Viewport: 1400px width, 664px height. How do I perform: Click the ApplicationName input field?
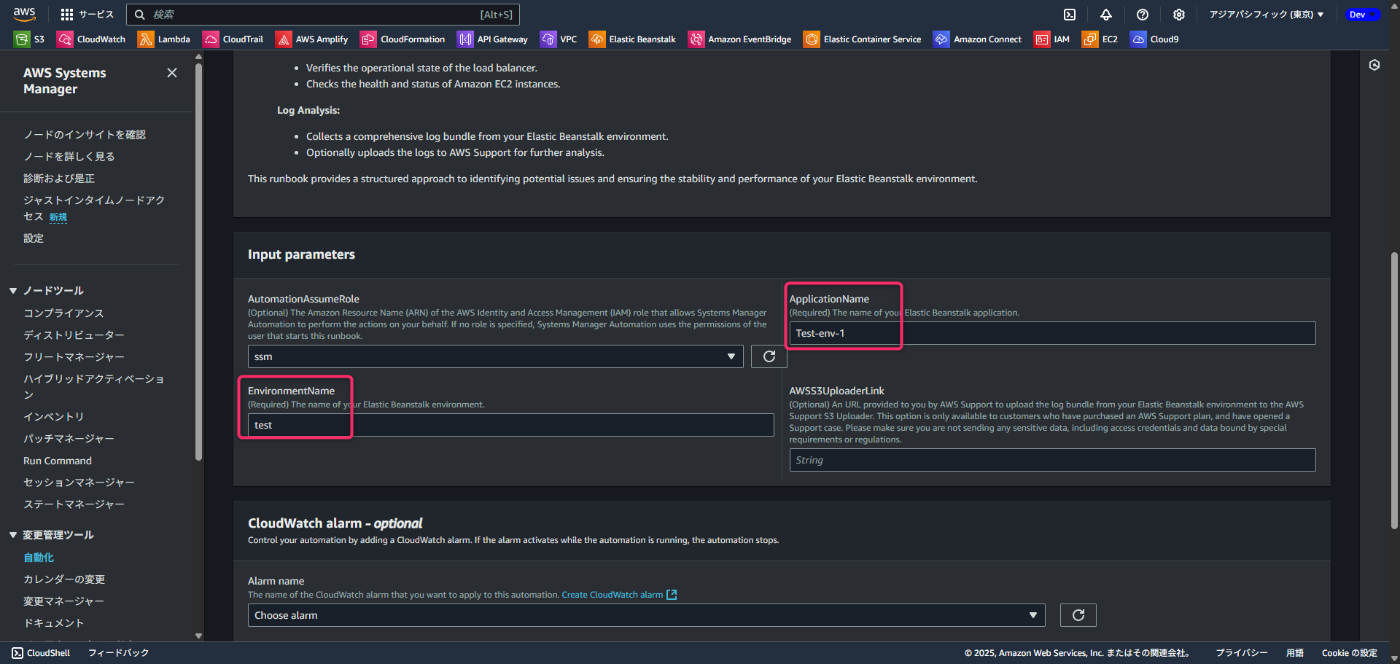coord(1052,333)
